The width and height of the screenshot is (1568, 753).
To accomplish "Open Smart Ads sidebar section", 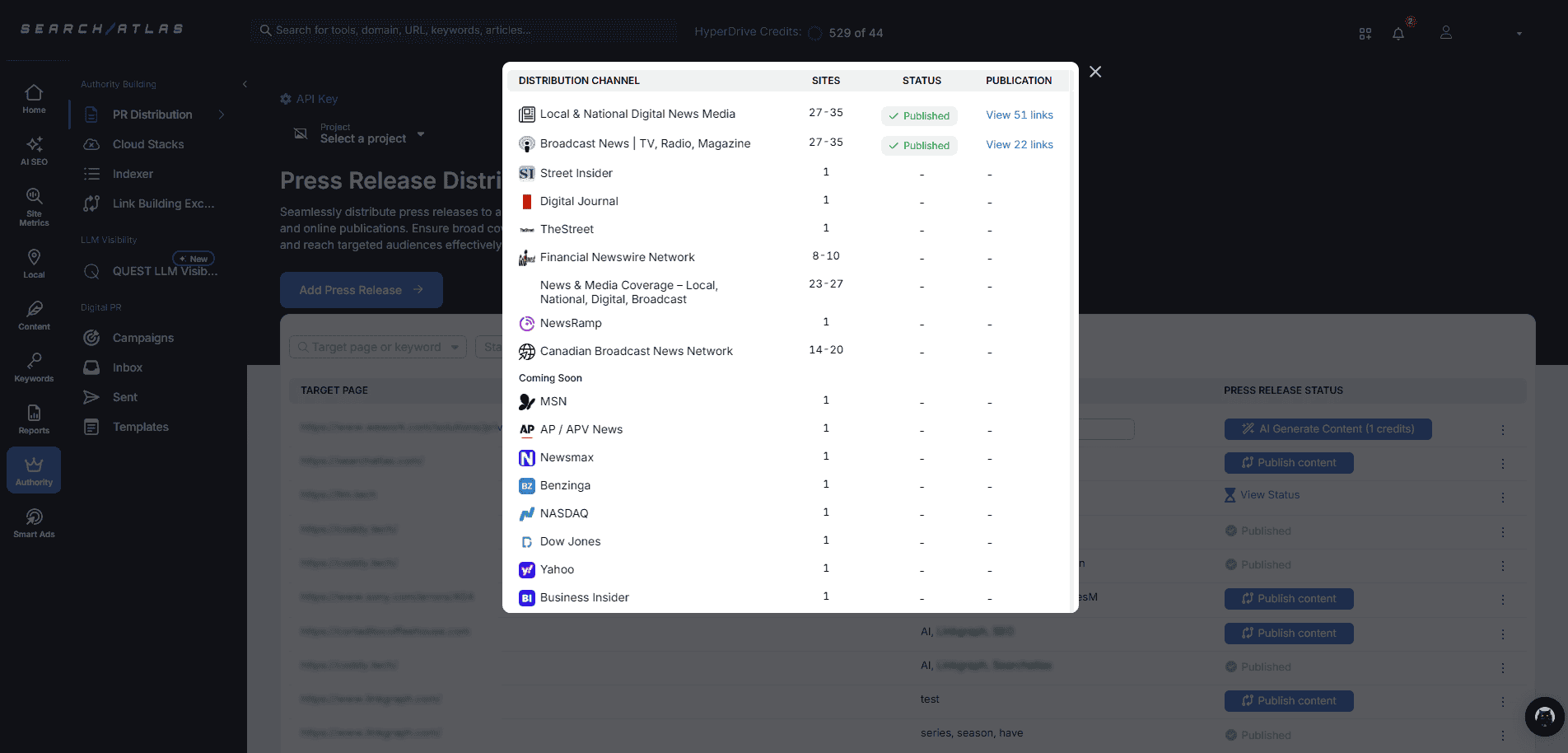I will click(x=34, y=523).
